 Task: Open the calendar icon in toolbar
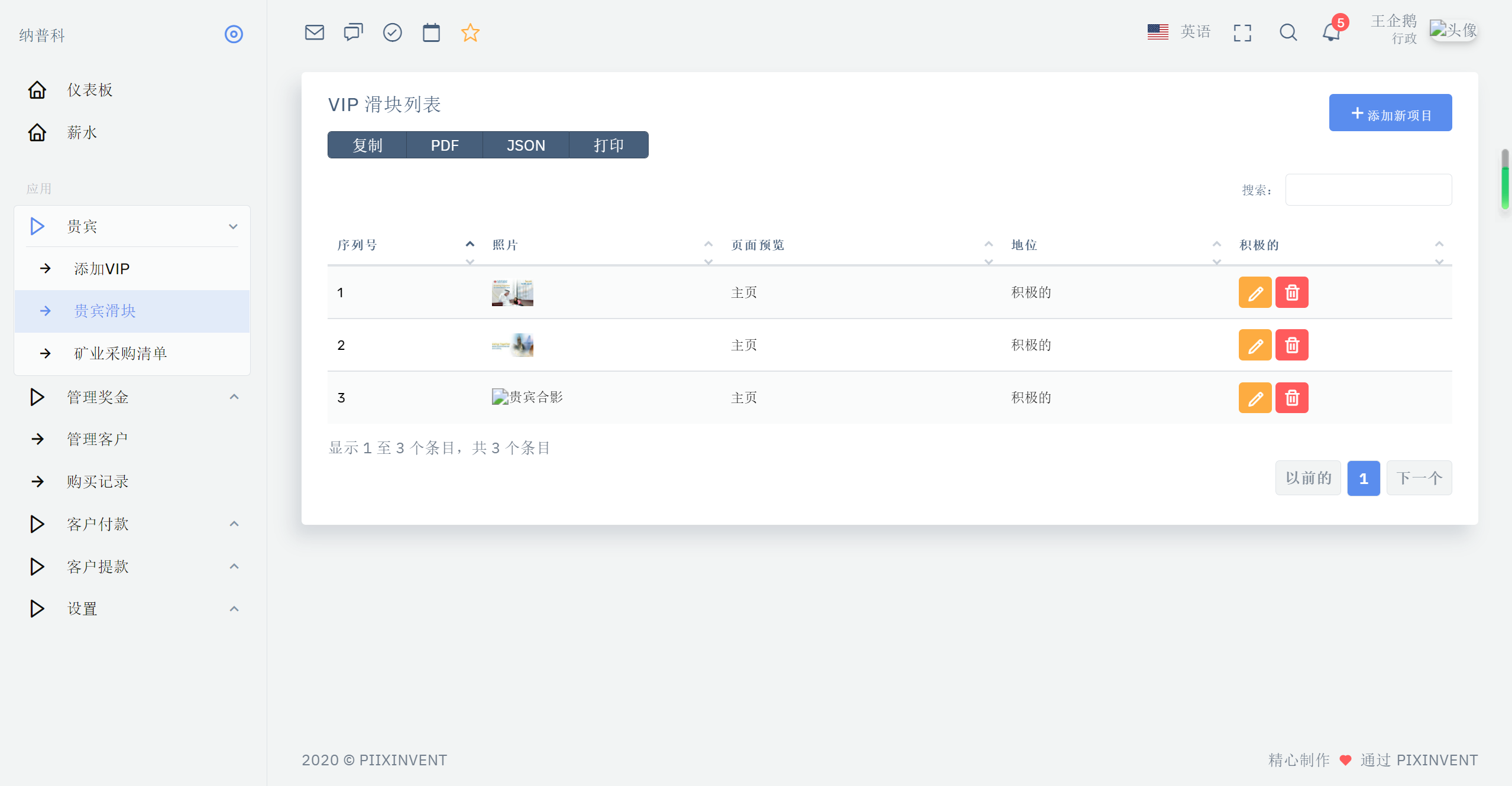[x=431, y=33]
